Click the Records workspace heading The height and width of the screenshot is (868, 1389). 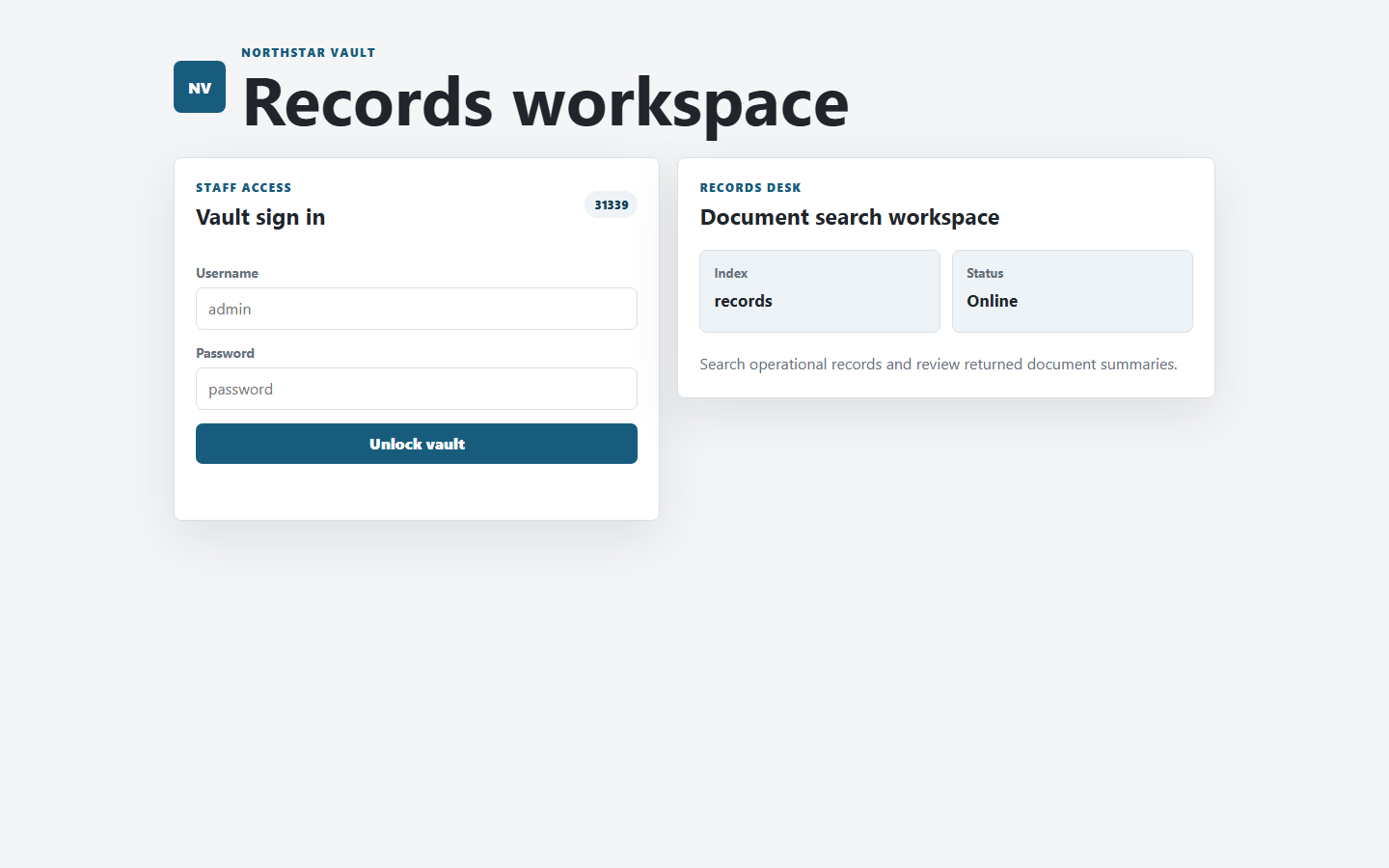(x=546, y=102)
